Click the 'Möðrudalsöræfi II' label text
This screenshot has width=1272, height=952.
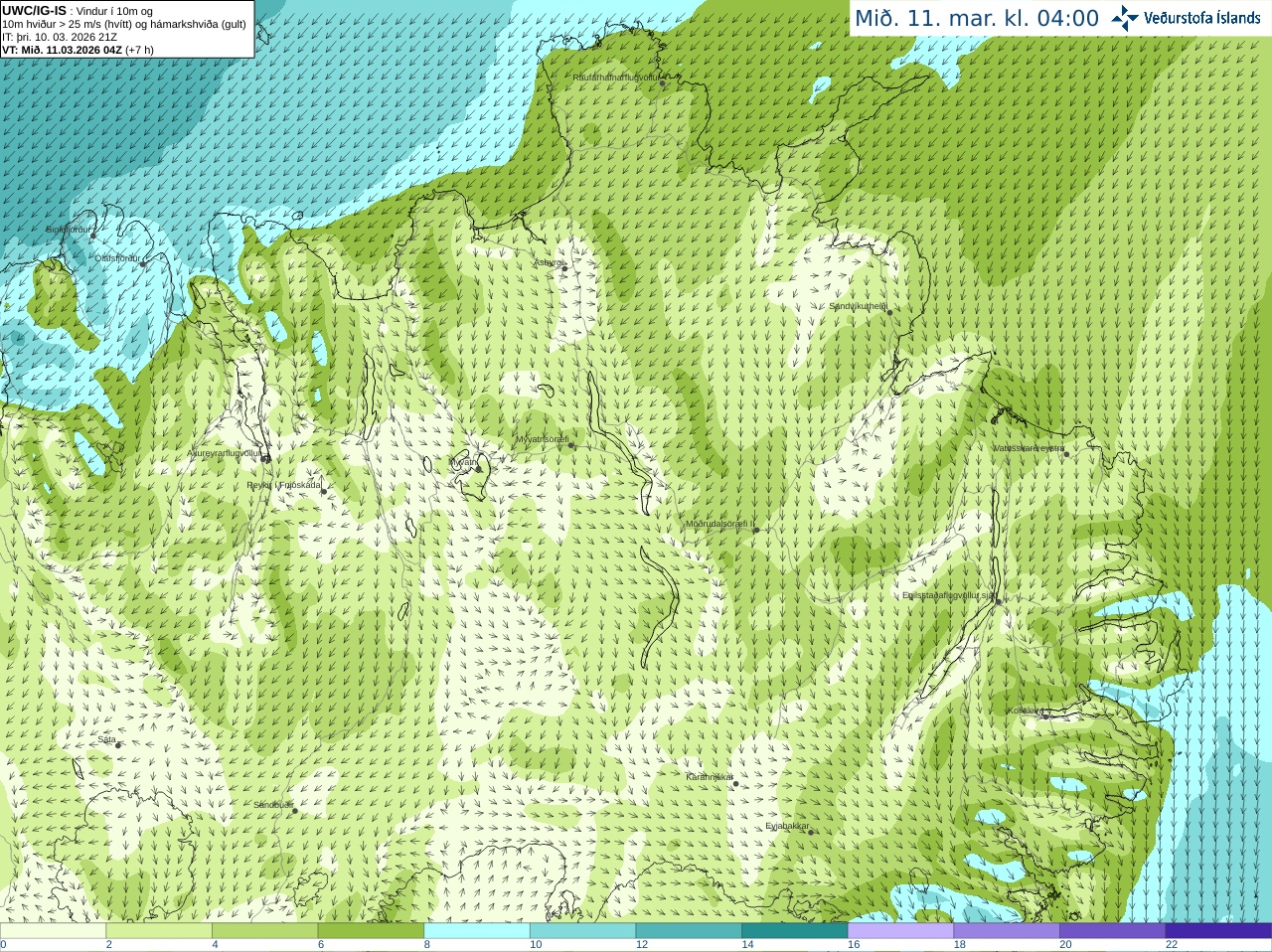720,524
